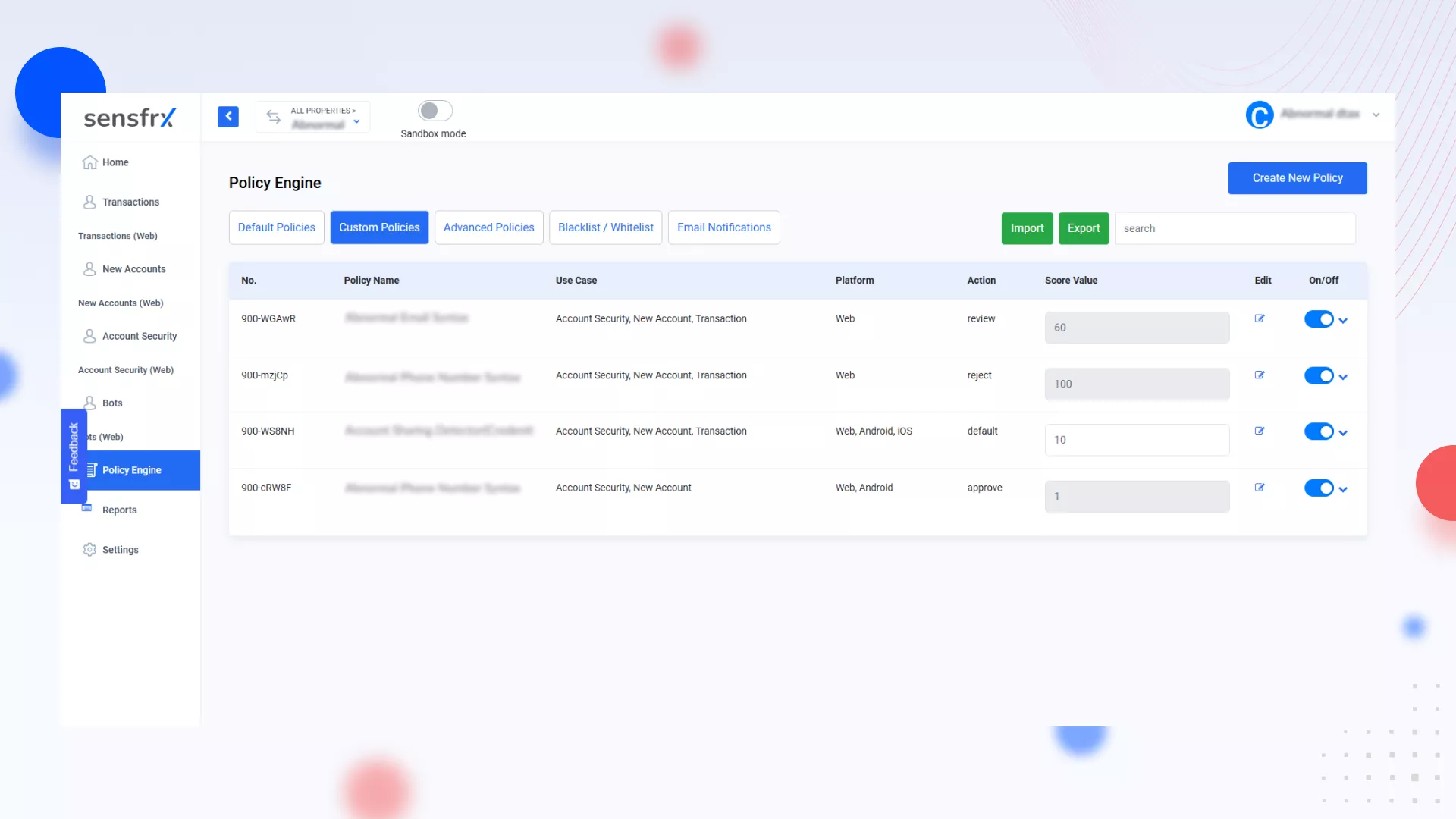
Task: Collapse sidebar with the blue back arrow
Action: tap(228, 116)
